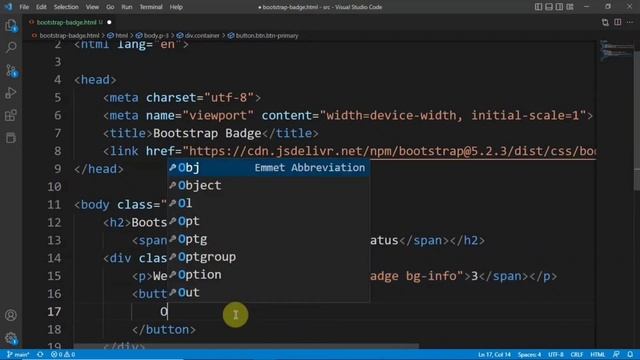The image size is (640, 360).
Task: Open the Search view in activity bar
Action: (x=11, y=47)
